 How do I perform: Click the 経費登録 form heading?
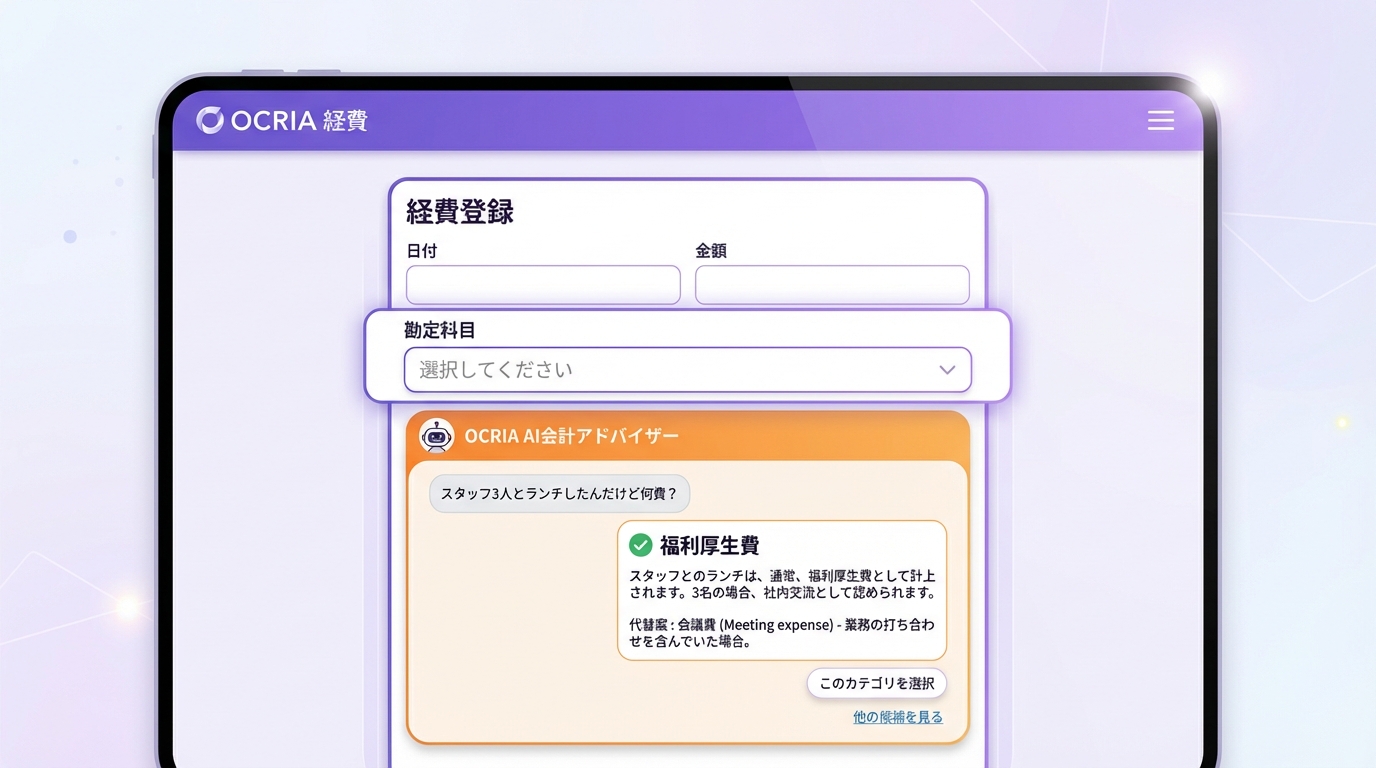coord(459,211)
